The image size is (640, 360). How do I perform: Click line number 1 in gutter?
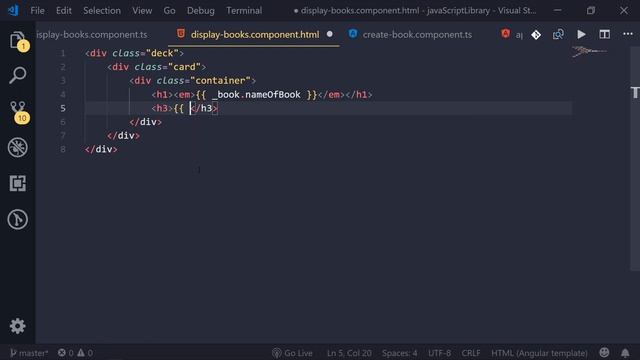63,53
